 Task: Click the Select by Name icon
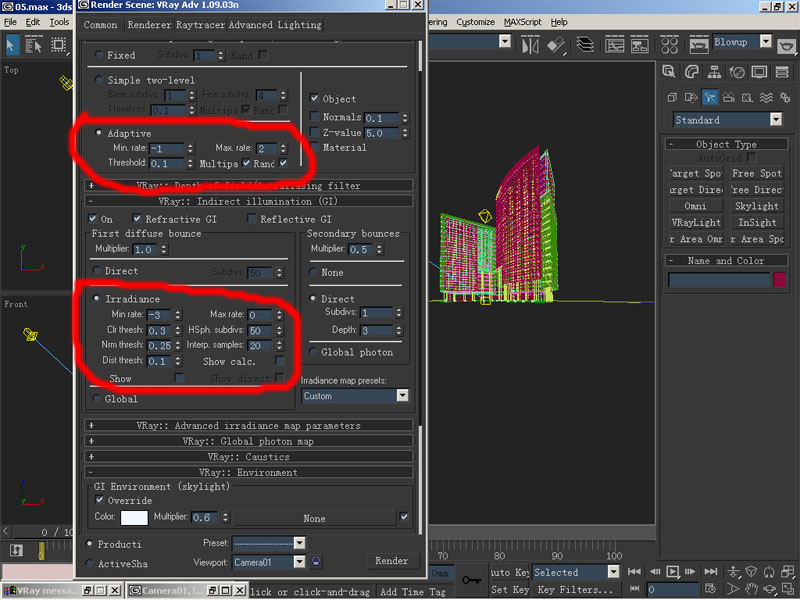pyautogui.click(x=34, y=45)
